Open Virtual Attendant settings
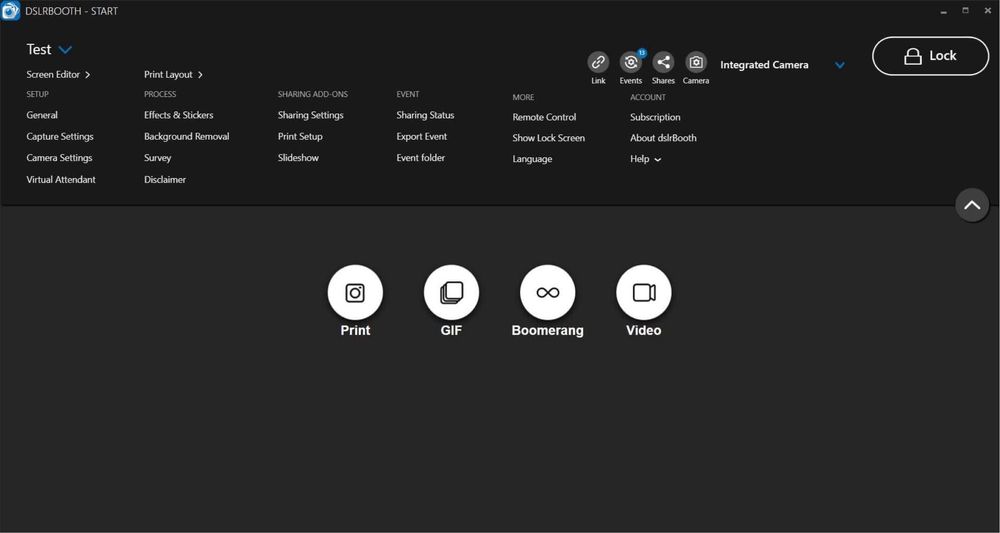This screenshot has width=1000, height=533. coord(61,180)
